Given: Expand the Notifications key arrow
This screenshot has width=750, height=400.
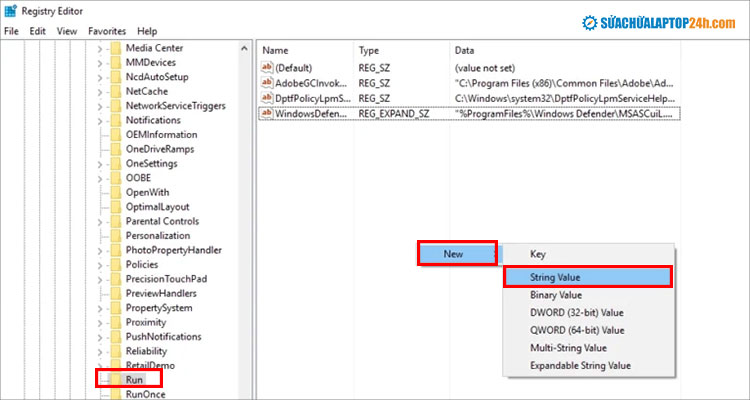Looking at the screenshot, I should tap(100, 120).
